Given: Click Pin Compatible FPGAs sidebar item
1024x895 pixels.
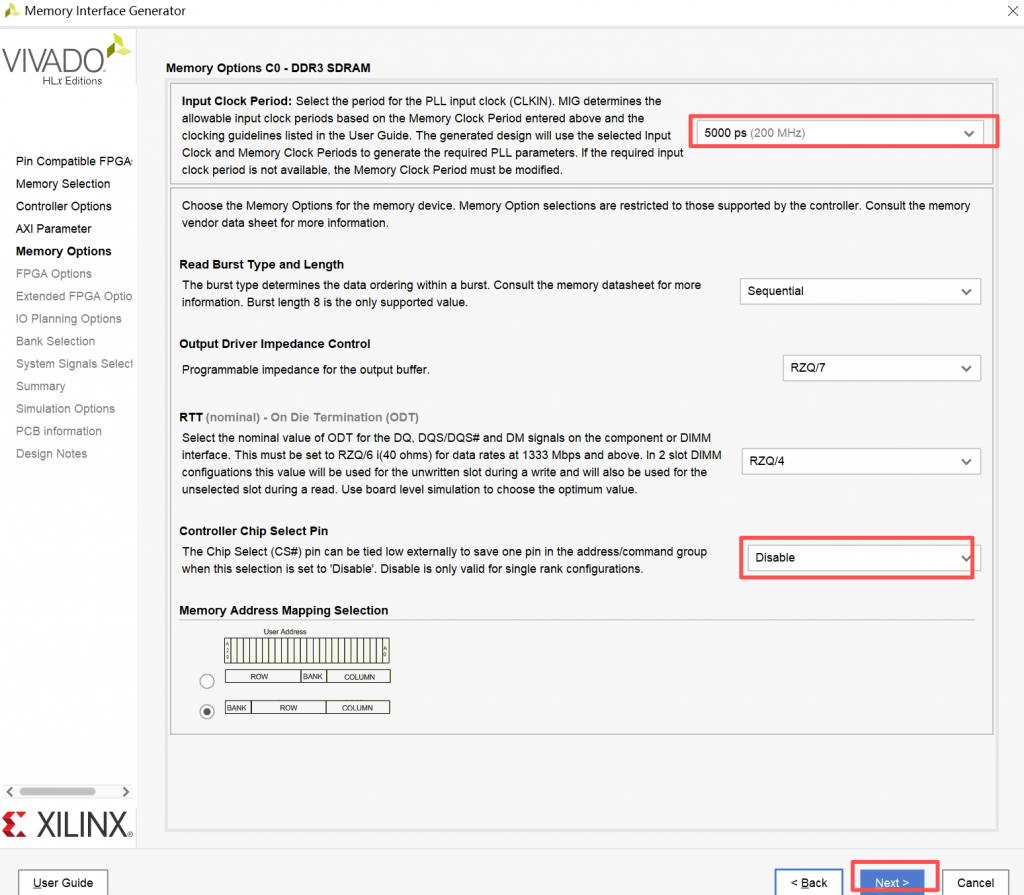Looking at the screenshot, I should pos(74,161).
